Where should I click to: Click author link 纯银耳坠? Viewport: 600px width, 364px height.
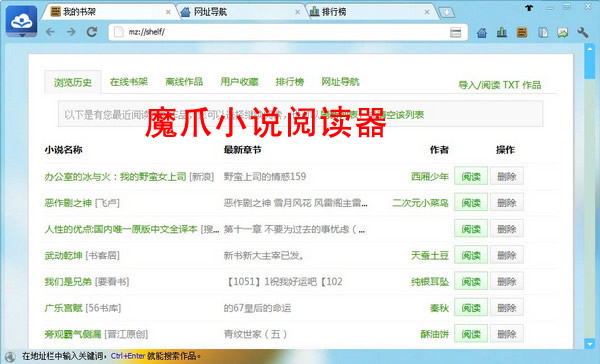(x=429, y=282)
